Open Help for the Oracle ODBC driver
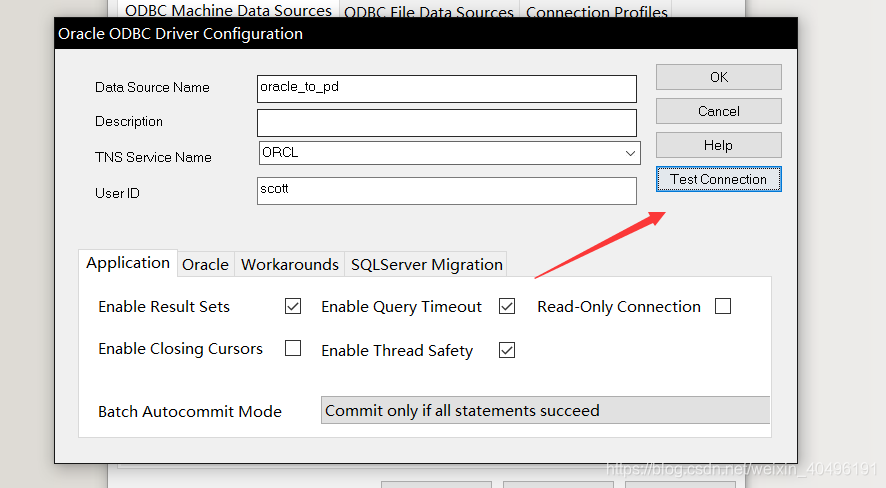Image resolution: width=886 pixels, height=488 pixels. click(719, 145)
